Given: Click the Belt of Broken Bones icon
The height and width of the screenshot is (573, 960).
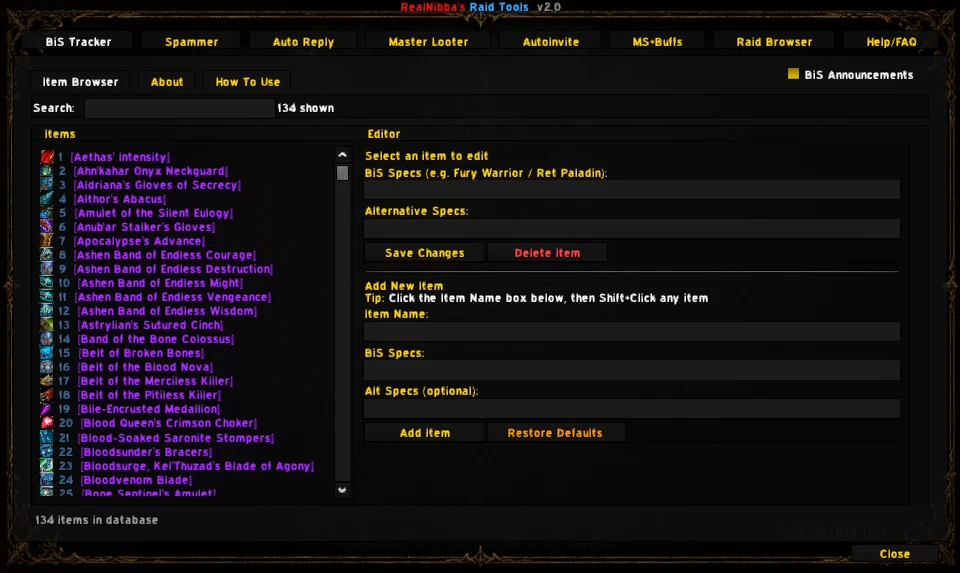Looking at the screenshot, I should pos(47,353).
